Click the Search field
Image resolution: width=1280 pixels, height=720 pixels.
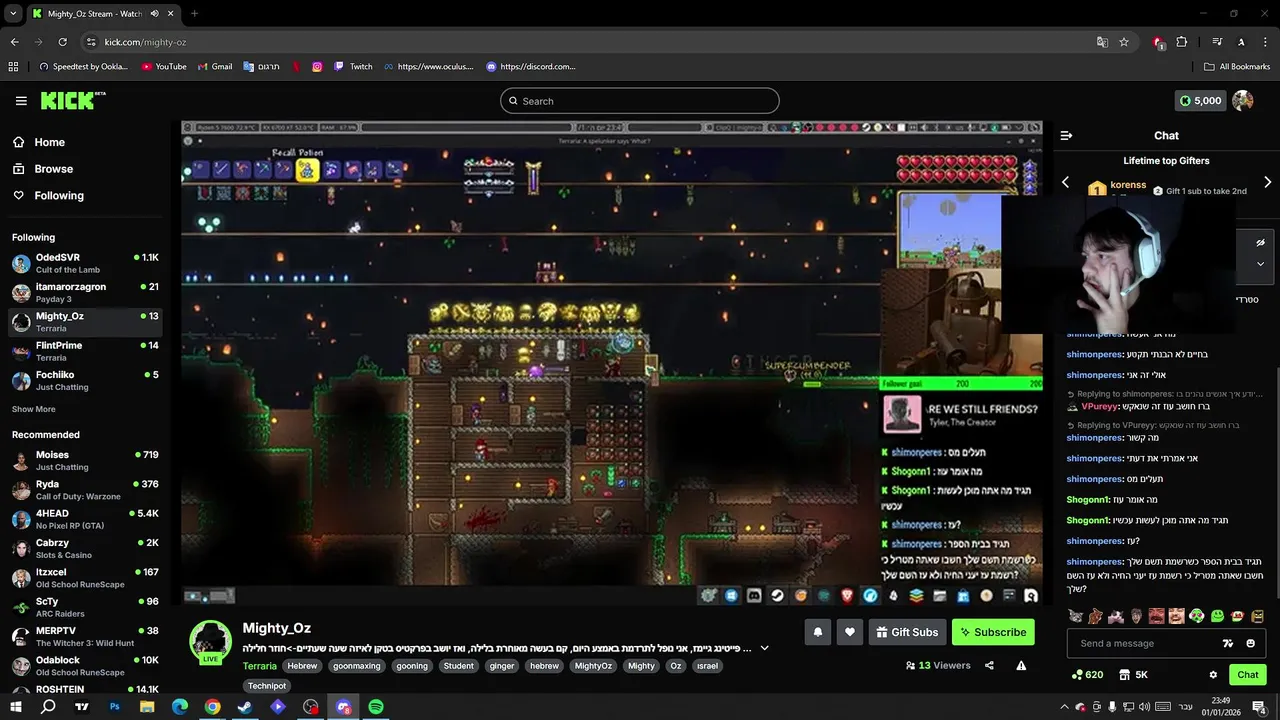click(639, 101)
